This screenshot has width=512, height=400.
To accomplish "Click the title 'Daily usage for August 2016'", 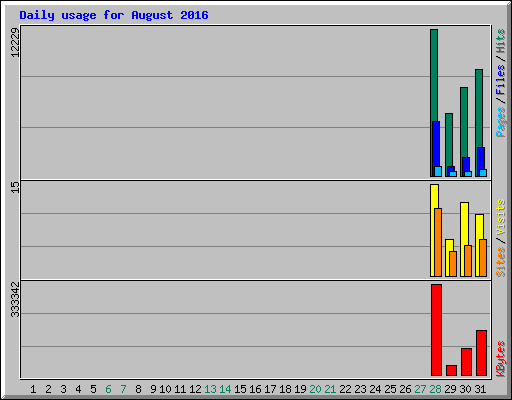I will [x=114, y=15].
